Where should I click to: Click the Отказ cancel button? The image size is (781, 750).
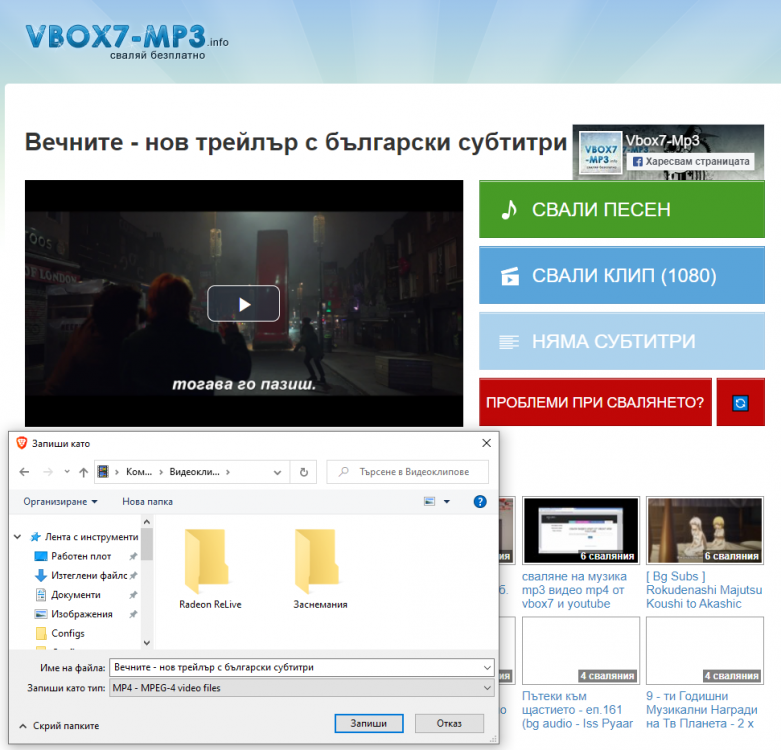(449, 724)
